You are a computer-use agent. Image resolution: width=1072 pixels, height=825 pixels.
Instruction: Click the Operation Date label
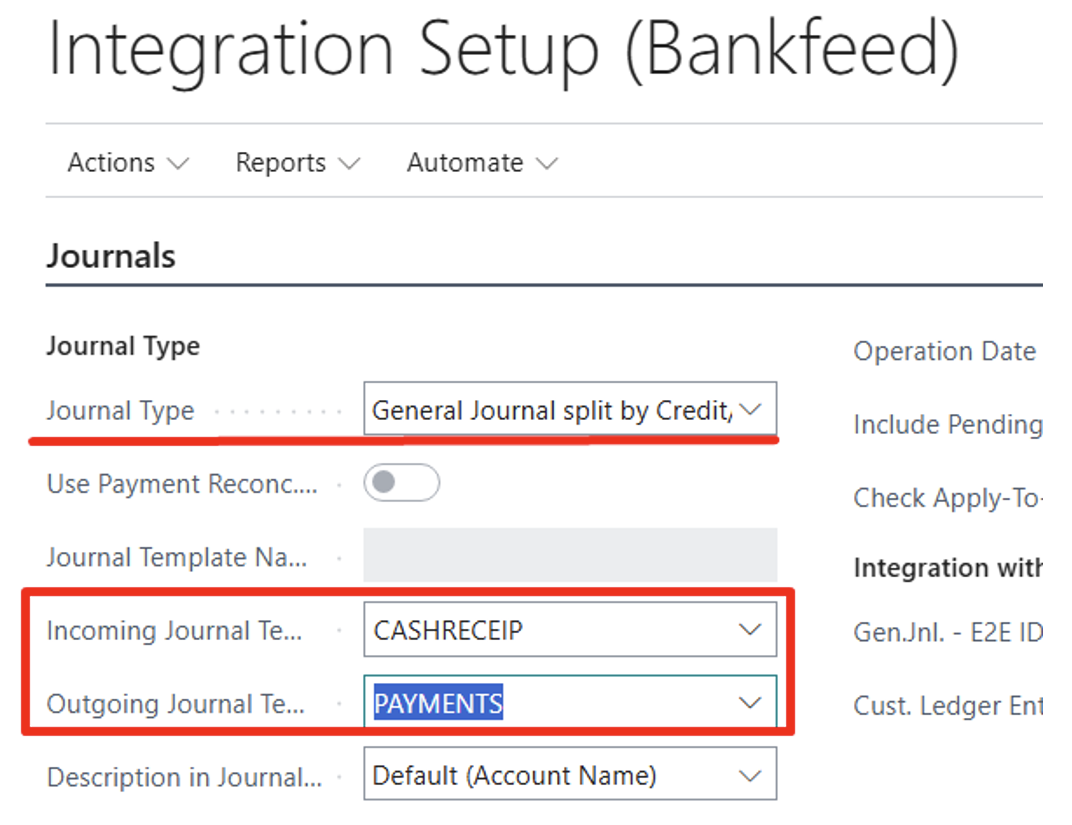point(945,351)
